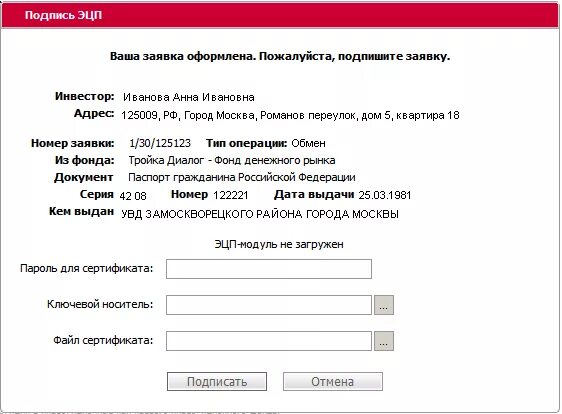
Task: Click the Подпись ЭЦП title bar
Action: click(x=280, y=15)
